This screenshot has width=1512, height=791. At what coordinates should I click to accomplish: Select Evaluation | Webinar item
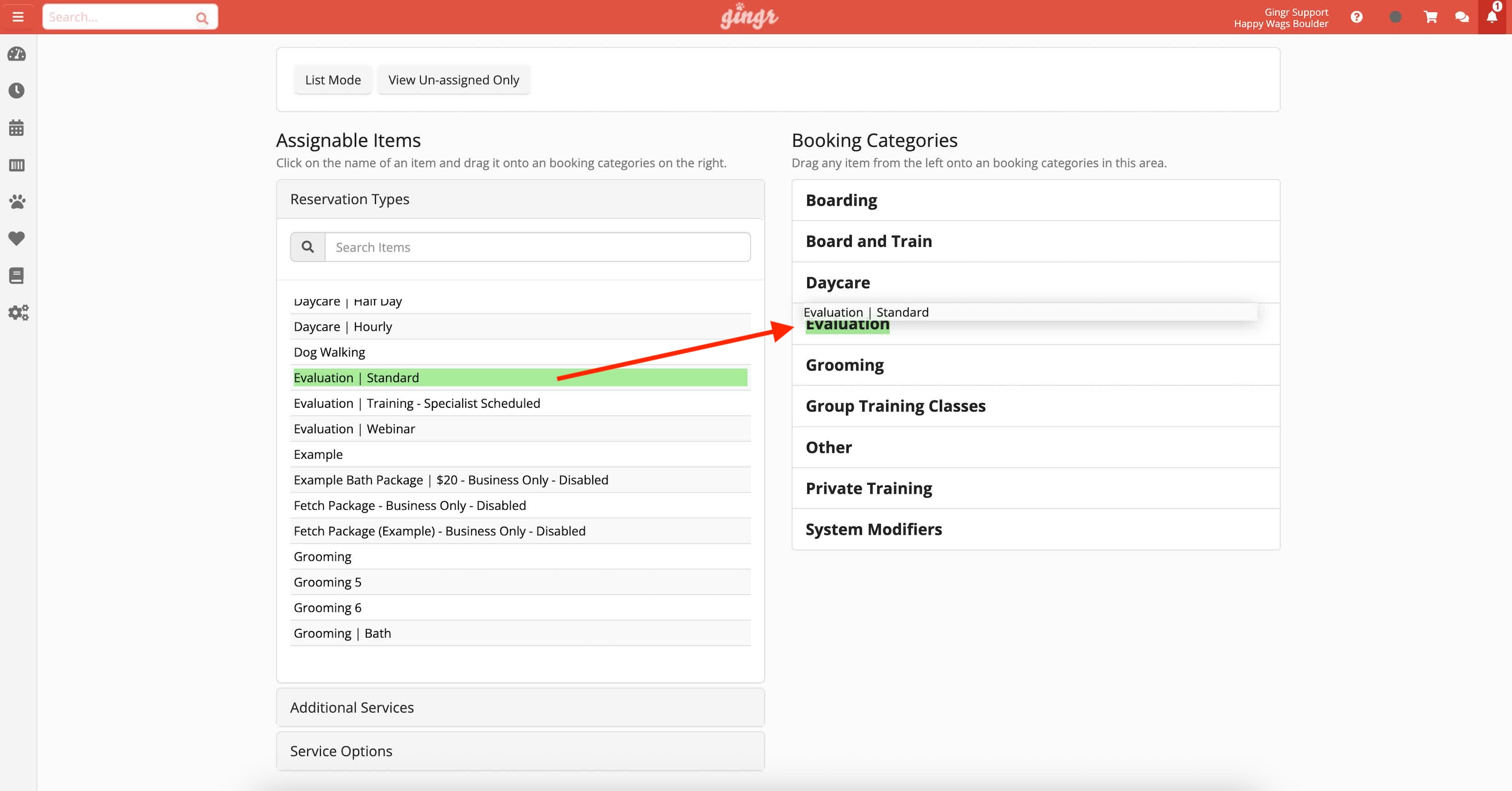click(x=520, y=428)
